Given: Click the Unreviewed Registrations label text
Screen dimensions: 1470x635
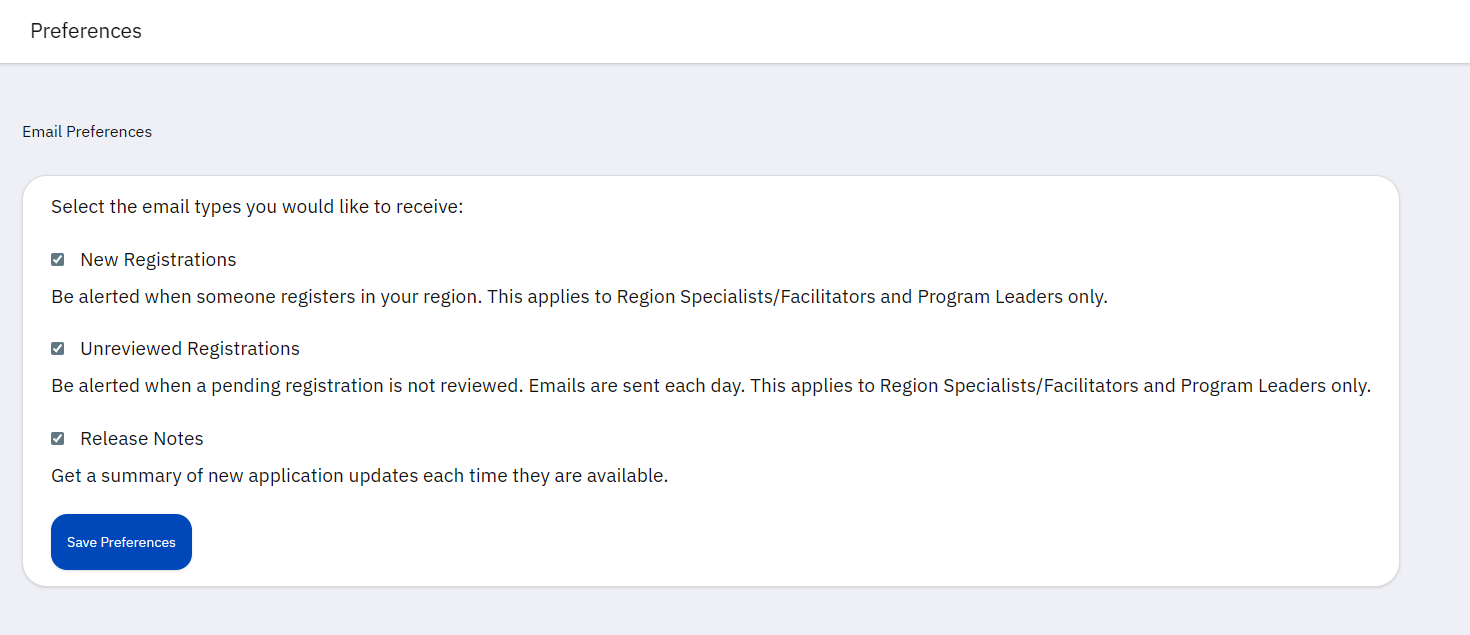Looking at the screenshot, I should point(190,348).
